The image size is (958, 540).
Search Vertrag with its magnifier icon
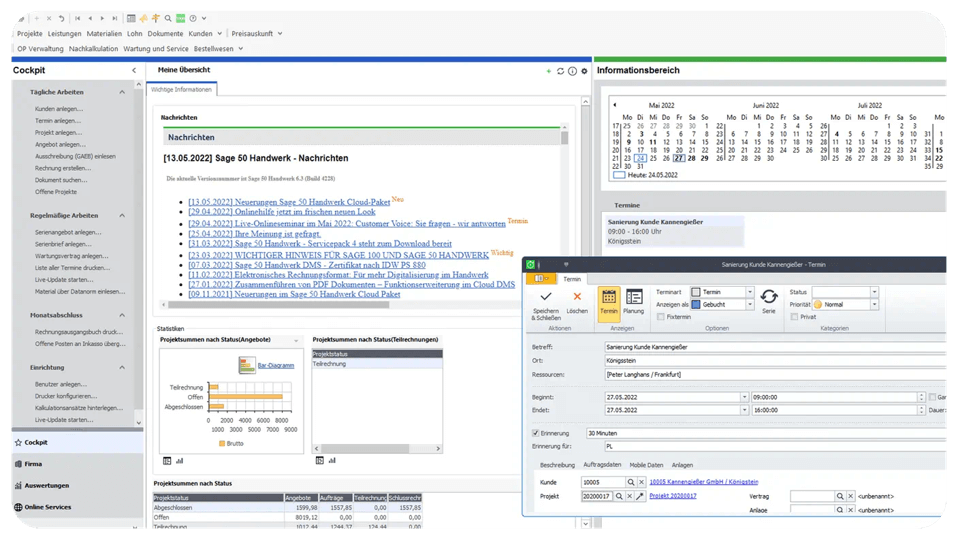[840, 496]
